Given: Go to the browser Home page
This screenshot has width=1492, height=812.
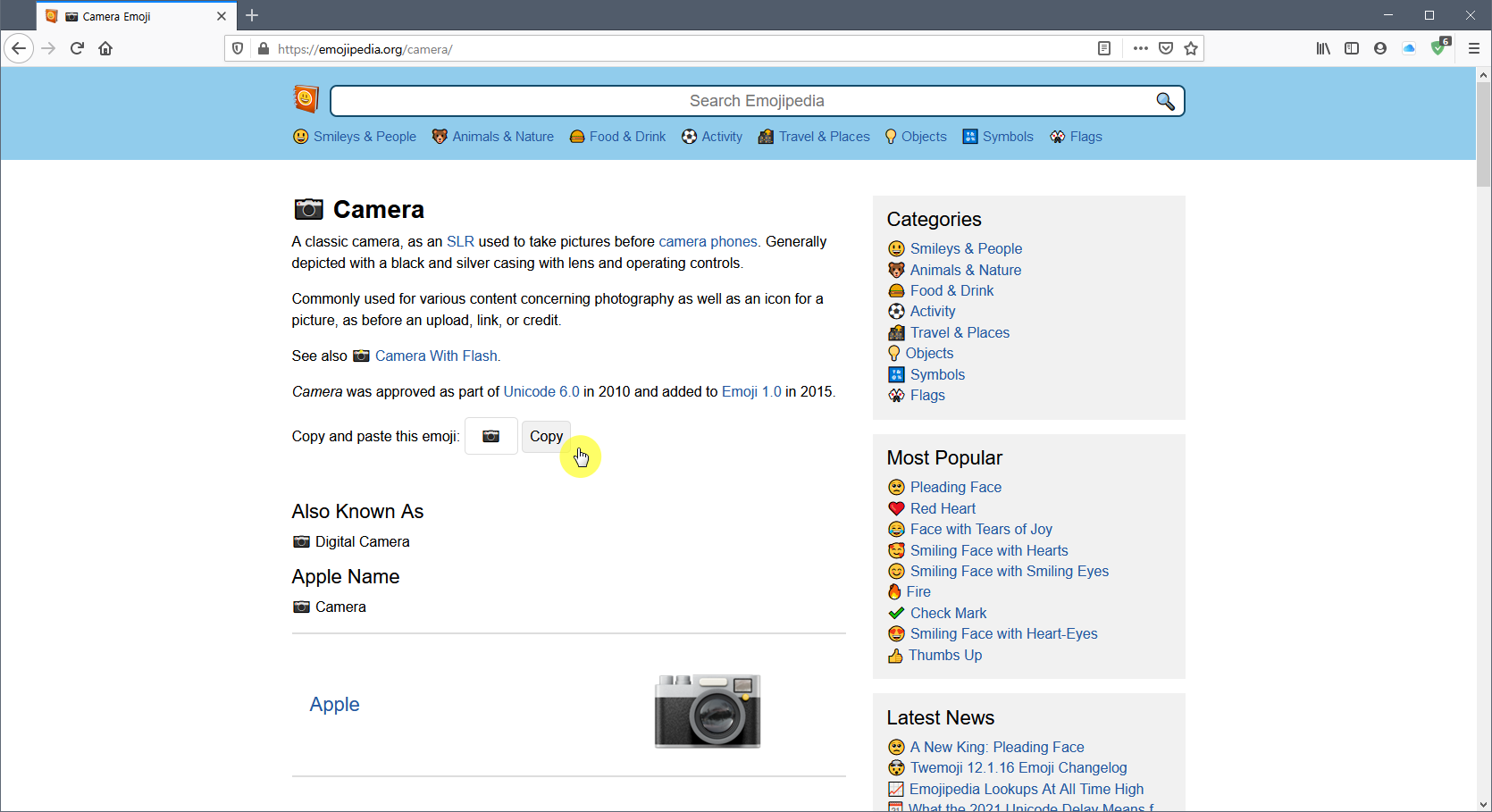Looking at the screenshot, I should pos(105,48).
